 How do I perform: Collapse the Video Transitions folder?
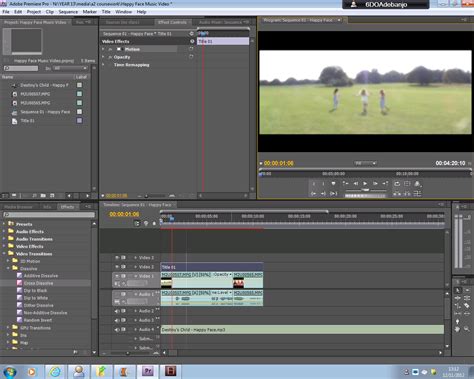pyautogui.click(x=4, y=253)
